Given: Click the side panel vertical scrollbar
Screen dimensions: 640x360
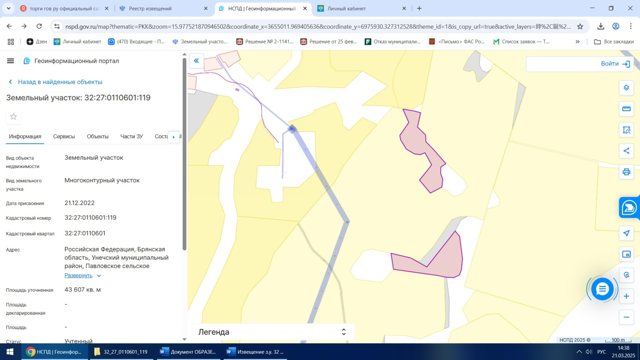Looking at the screenshot, I should (x=184, y=153).
